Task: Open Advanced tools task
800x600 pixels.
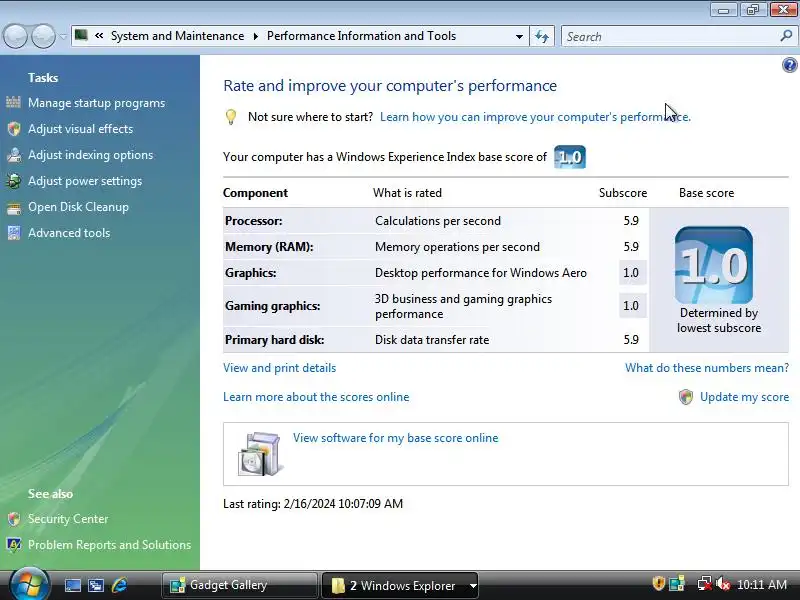Action: click(69, 233)
